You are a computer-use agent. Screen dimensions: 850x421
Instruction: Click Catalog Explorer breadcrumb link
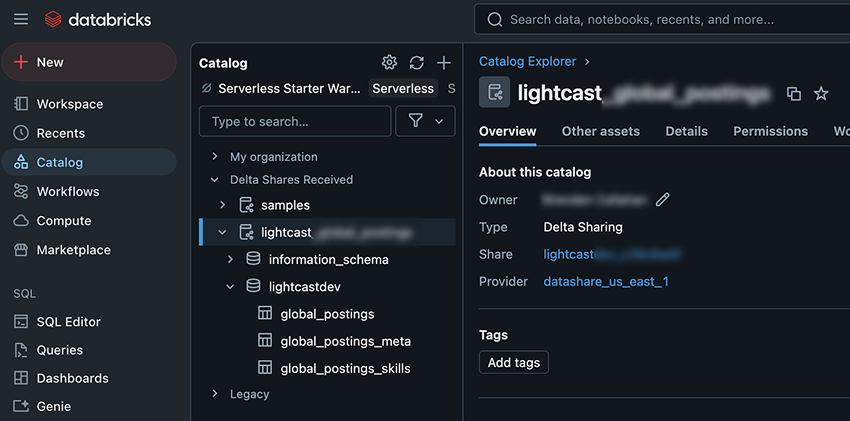pyautogui.click(x=527, y=61)
